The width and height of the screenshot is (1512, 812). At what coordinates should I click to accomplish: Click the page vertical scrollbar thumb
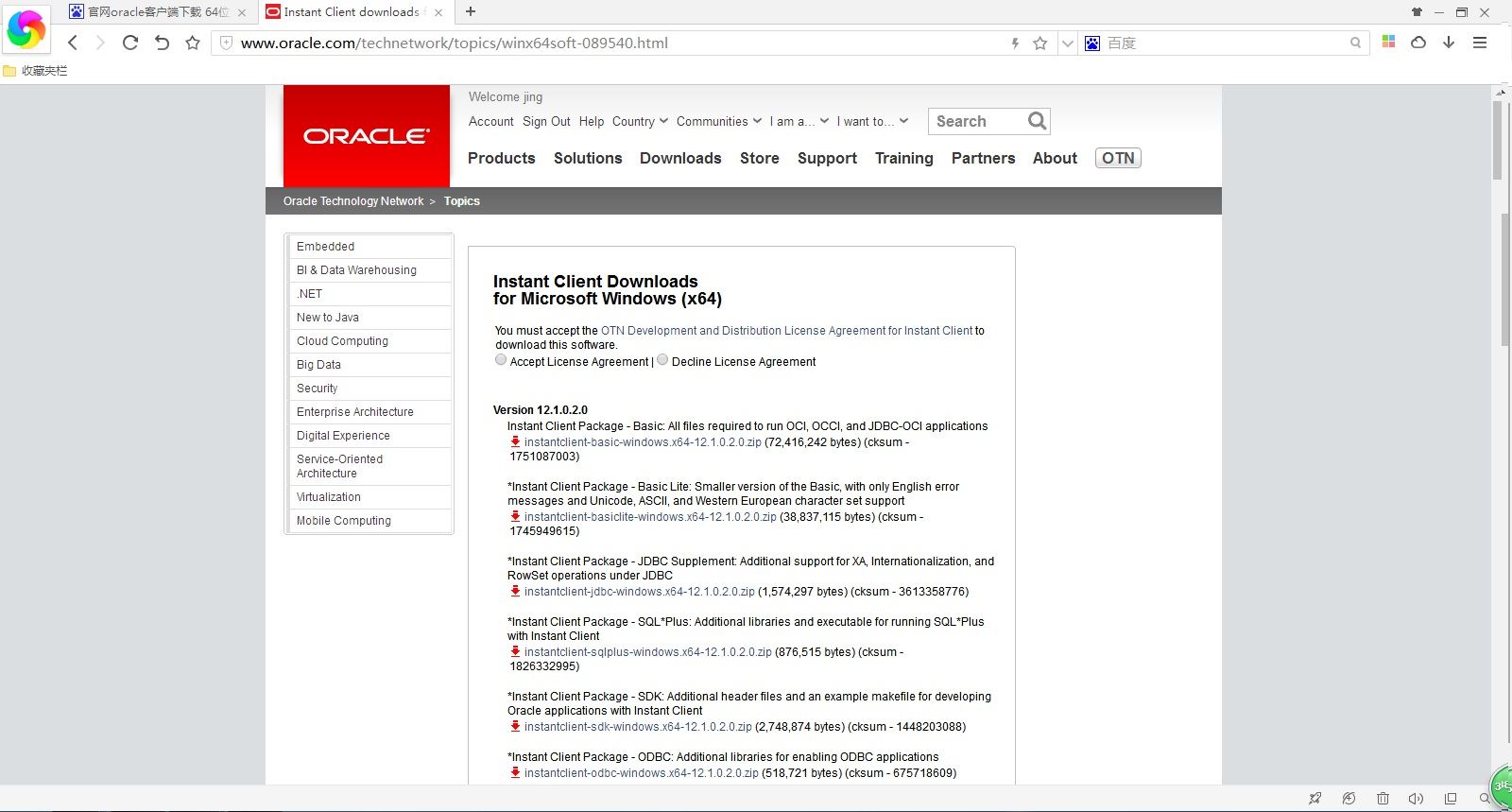coord(1497,140)
